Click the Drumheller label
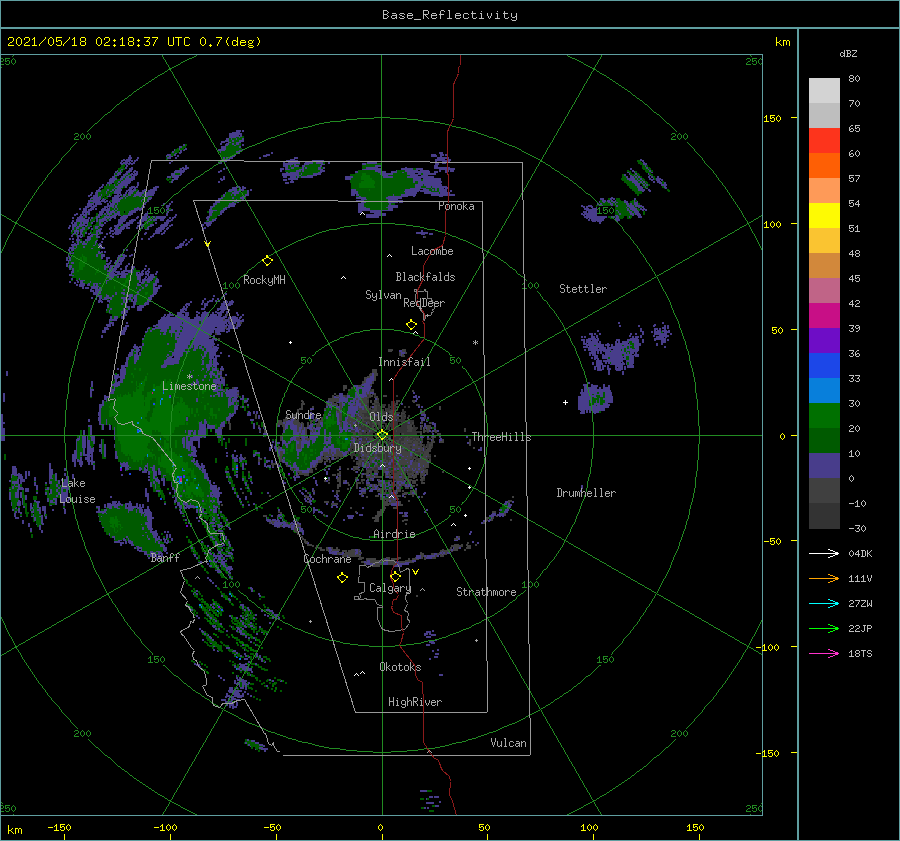Screen dimensions: 900x841 pos(586,493)
